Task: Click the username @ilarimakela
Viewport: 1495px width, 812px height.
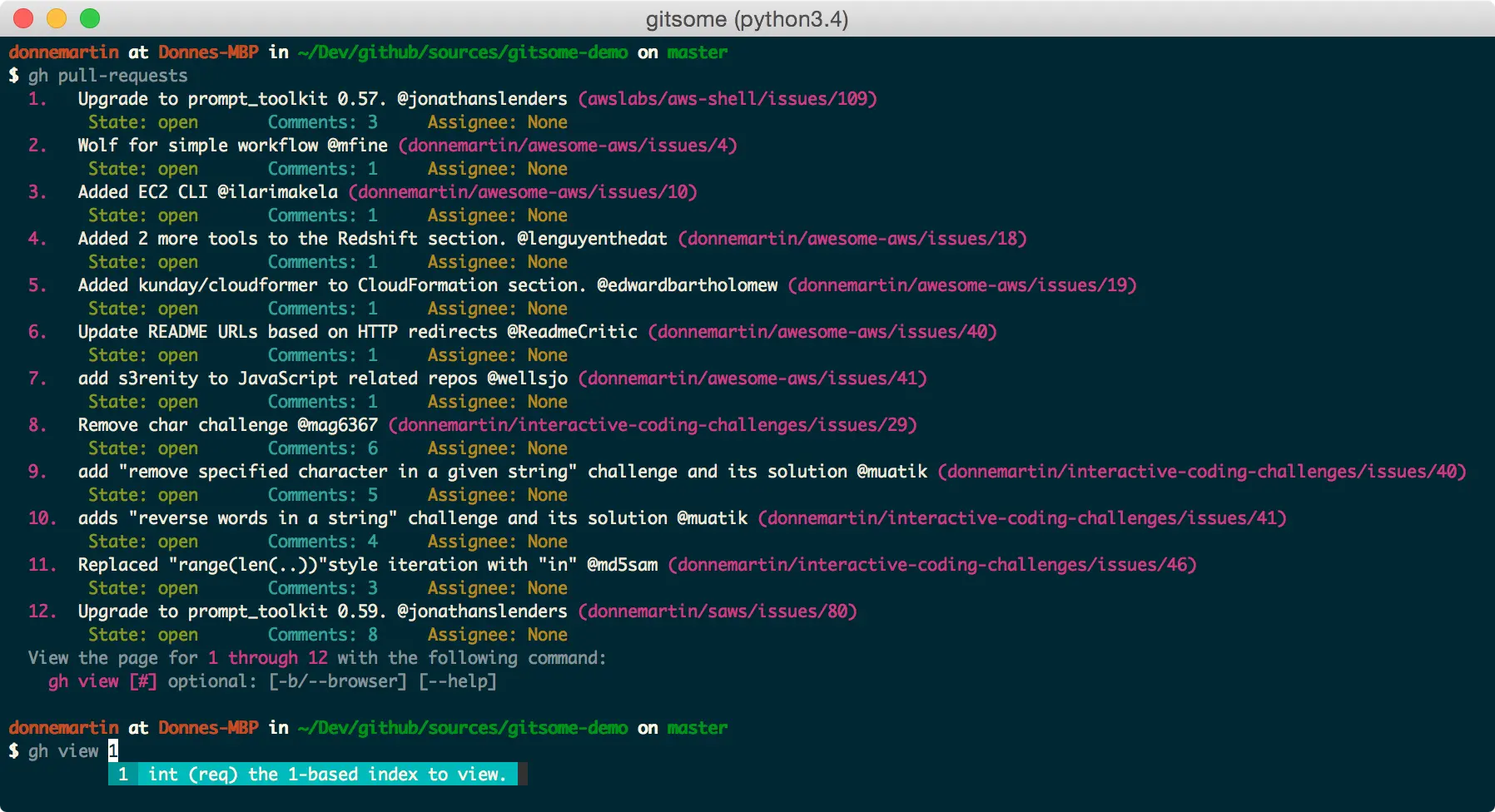Action: point(278,192)
